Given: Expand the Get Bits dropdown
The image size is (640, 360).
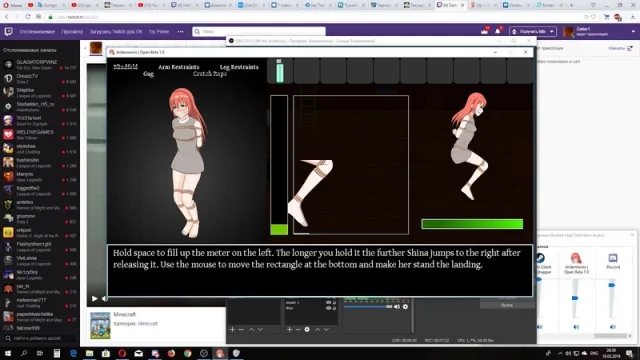Looking at the screenshot, I should pos(552,31).
